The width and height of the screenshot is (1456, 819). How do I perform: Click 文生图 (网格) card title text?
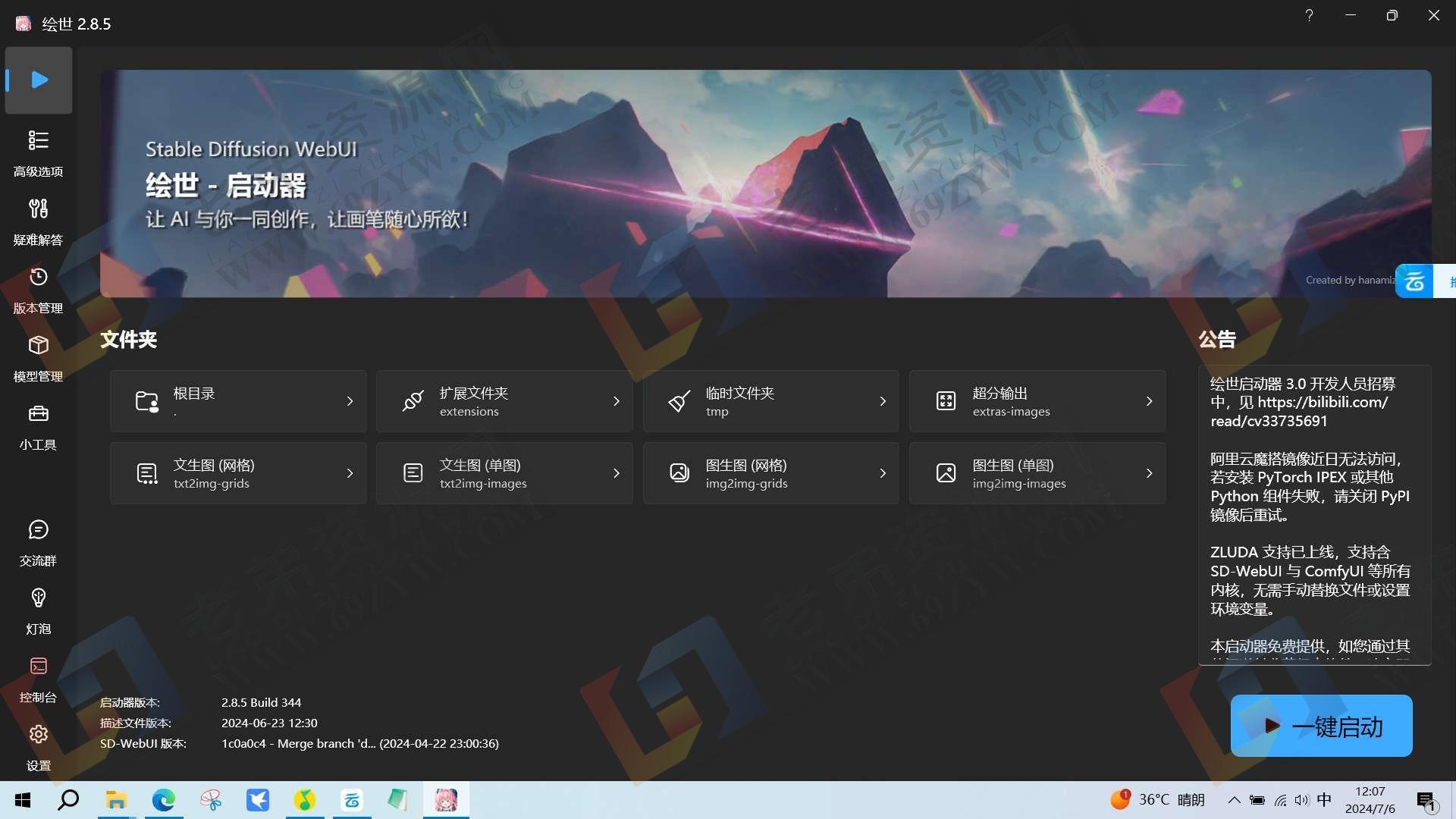point(214,465)
